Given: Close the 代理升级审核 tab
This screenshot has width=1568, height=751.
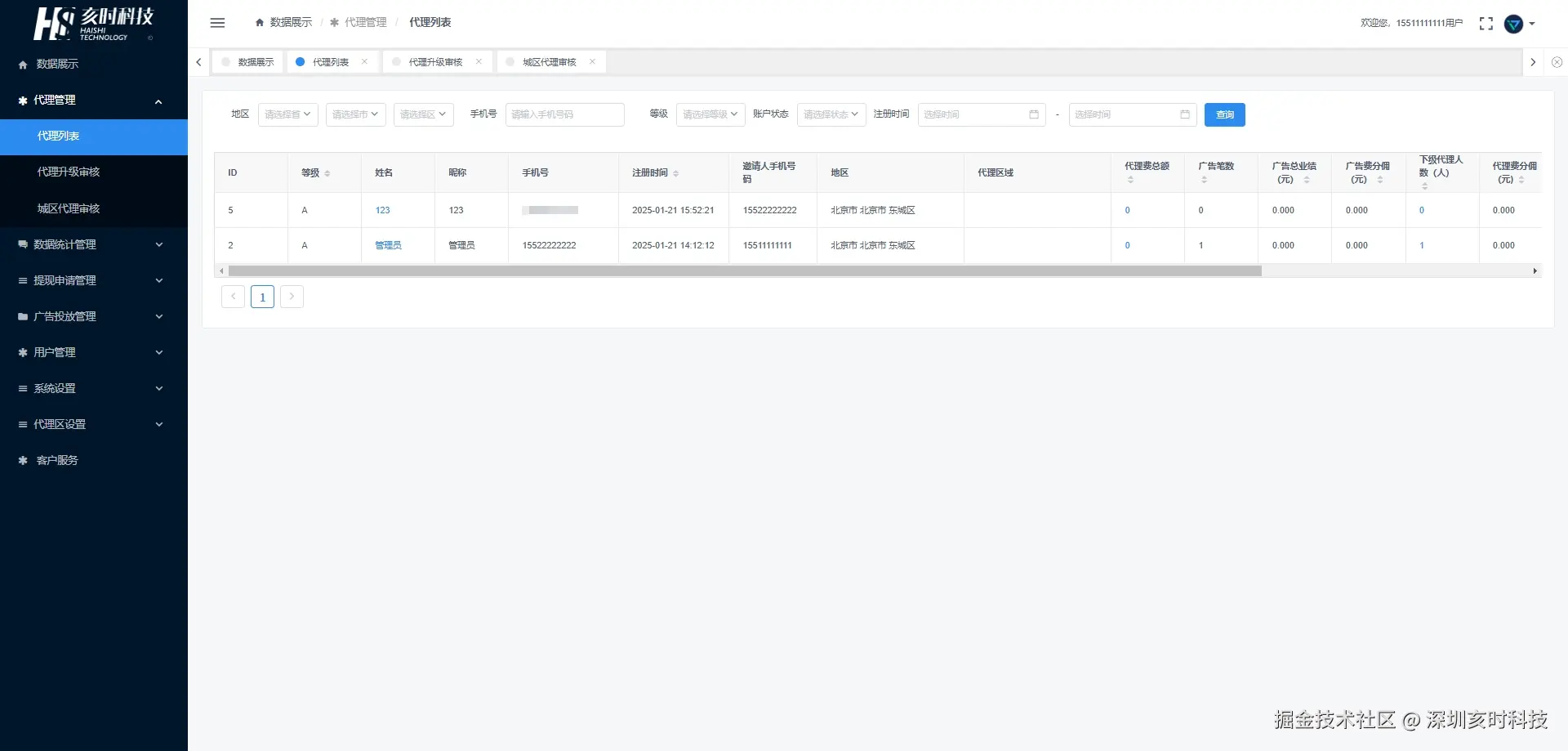Looking at the screenshot, I should pyautogui.click(x=479, y=61).
